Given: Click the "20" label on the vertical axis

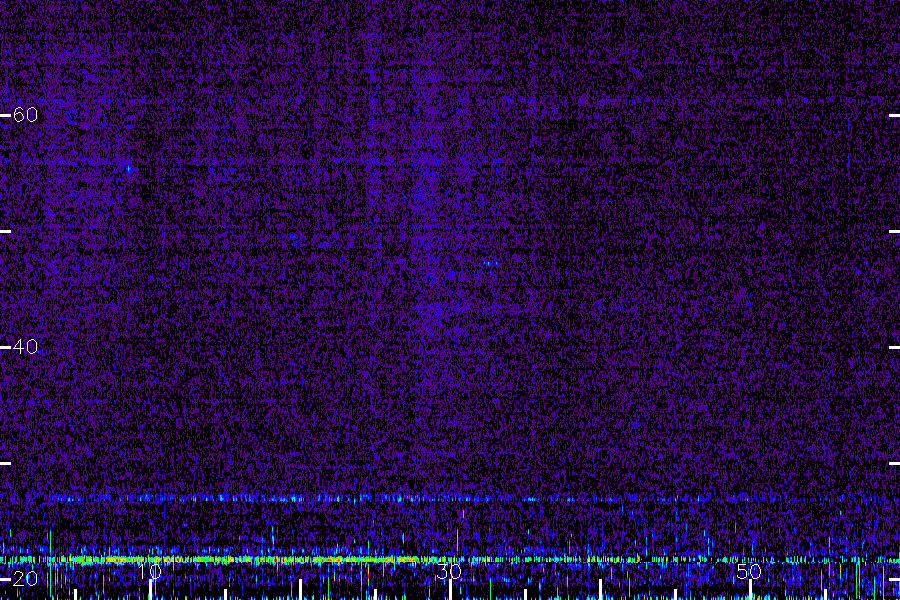Looking at the screenshot, I should point(25,579).
